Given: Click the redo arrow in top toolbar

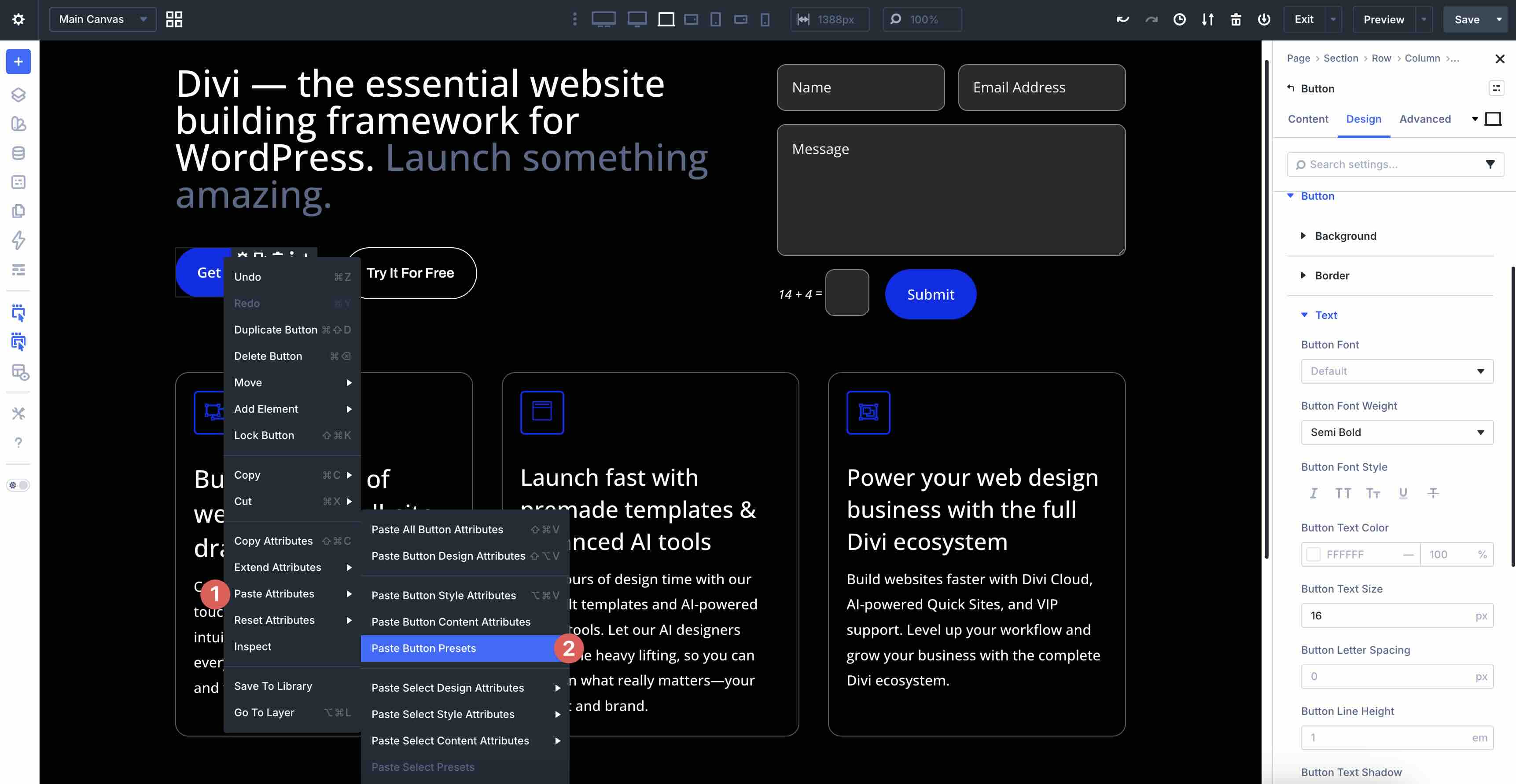Looking at the screenshot, I should 1151,19.
